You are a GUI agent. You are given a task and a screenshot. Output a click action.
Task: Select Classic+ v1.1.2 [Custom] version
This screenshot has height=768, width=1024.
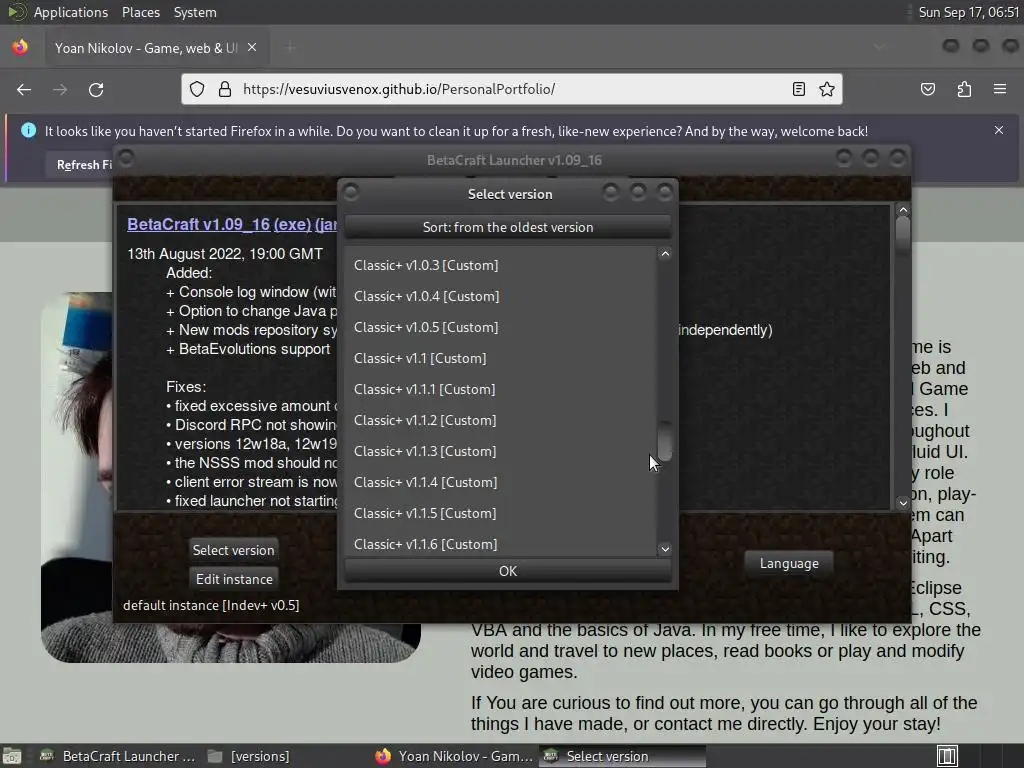pyautogui.click(x=500, y=421)
